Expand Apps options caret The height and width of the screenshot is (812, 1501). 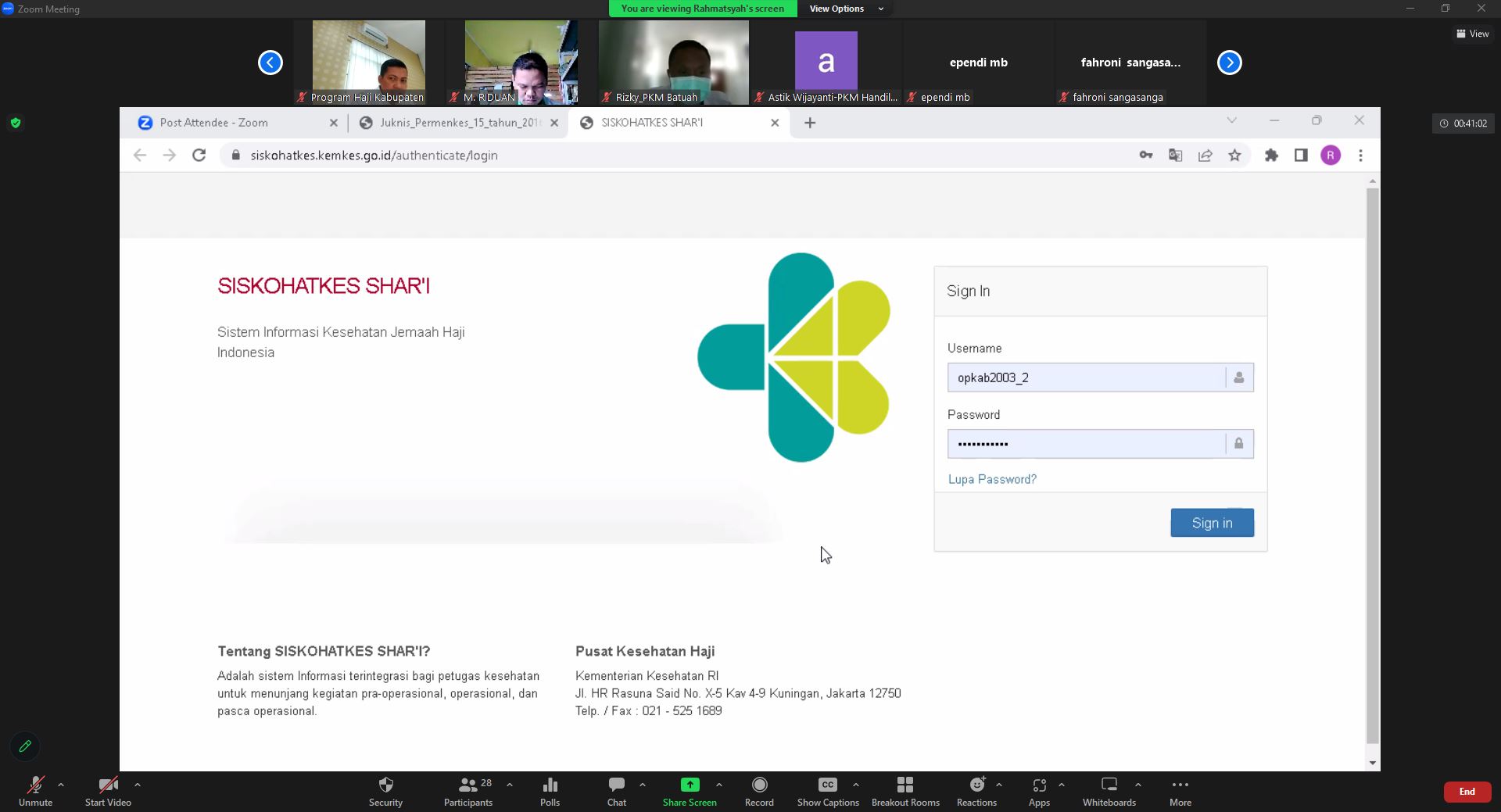[x=1062, y=785]
